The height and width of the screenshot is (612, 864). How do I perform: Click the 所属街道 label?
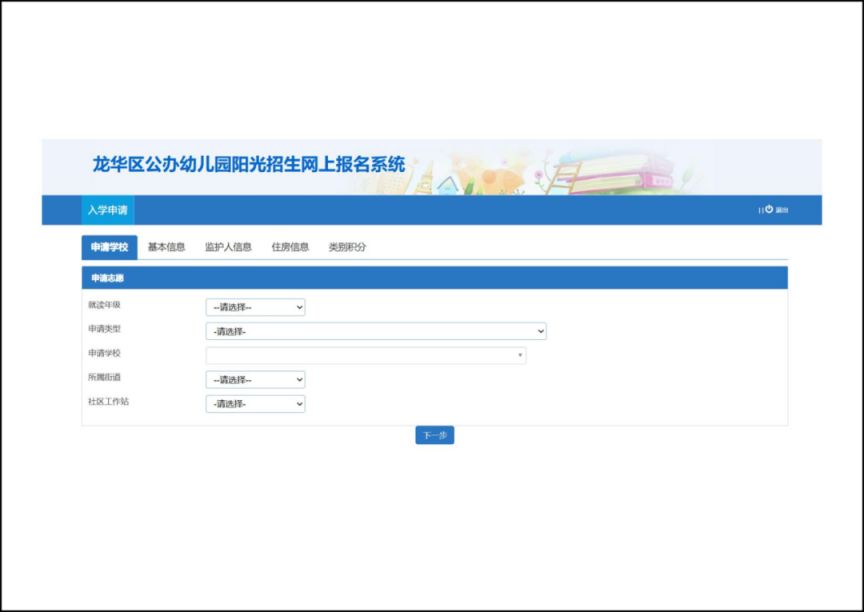click(x=104, y=377)
